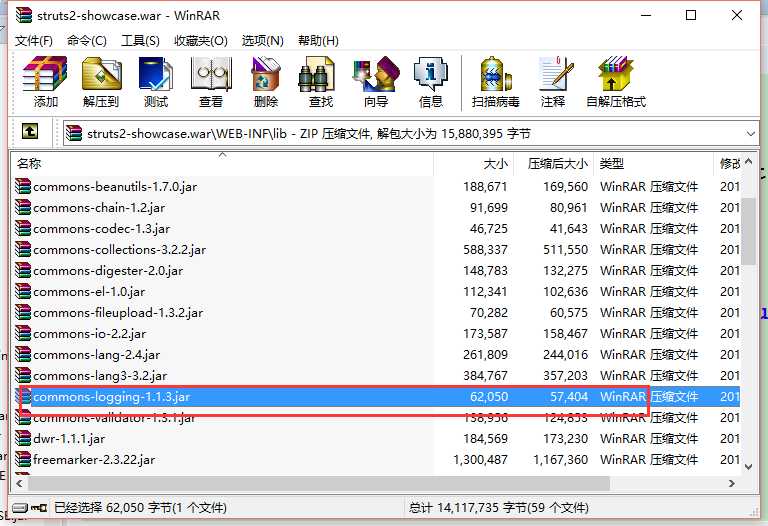Open the 收藏夹(O) menu
This screenshot has width=768, height=526.
click(201, 41)
